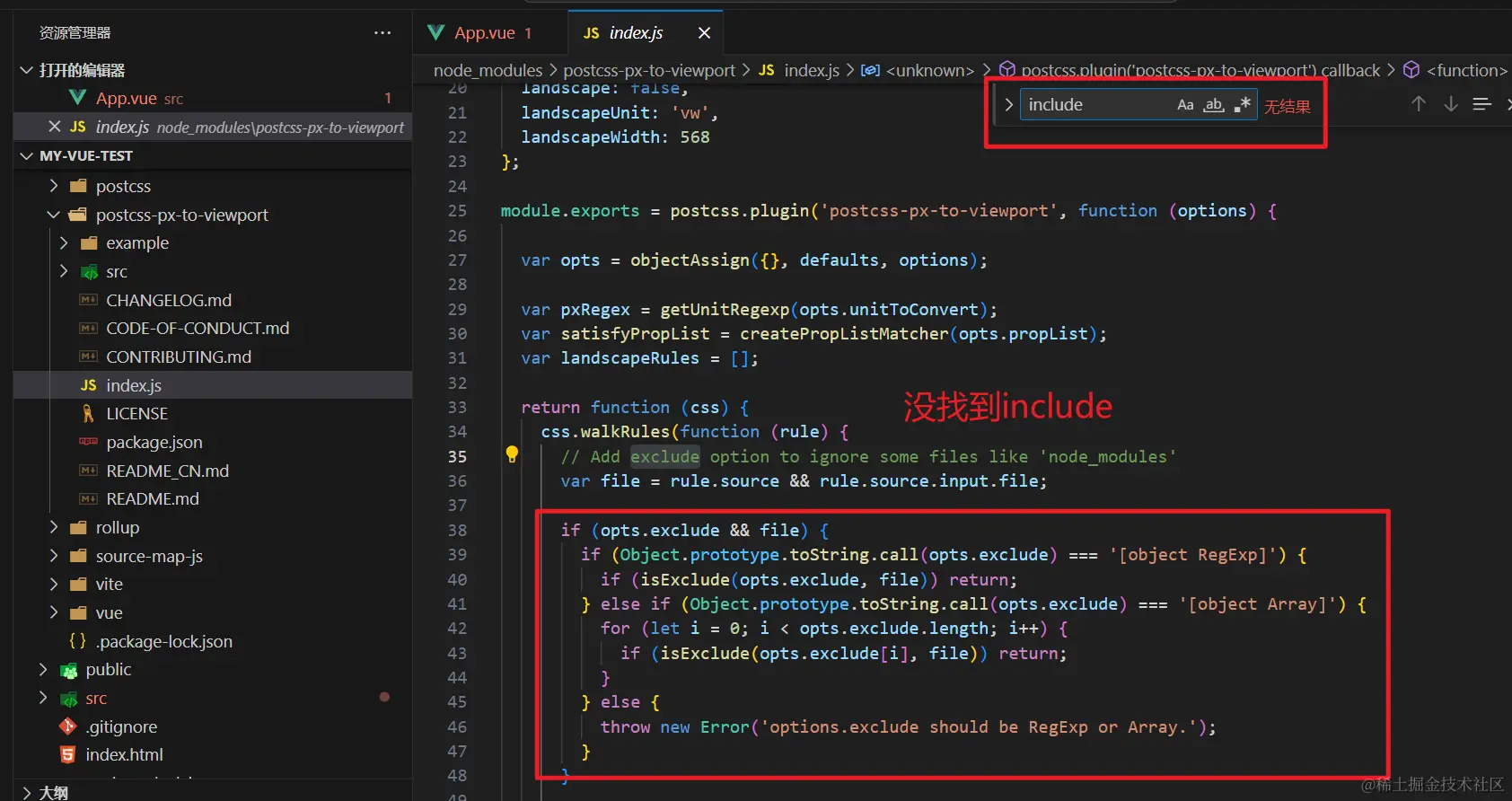Expand the replace field chevron in find widget

pyautogui.click(x=1008, y=105)
